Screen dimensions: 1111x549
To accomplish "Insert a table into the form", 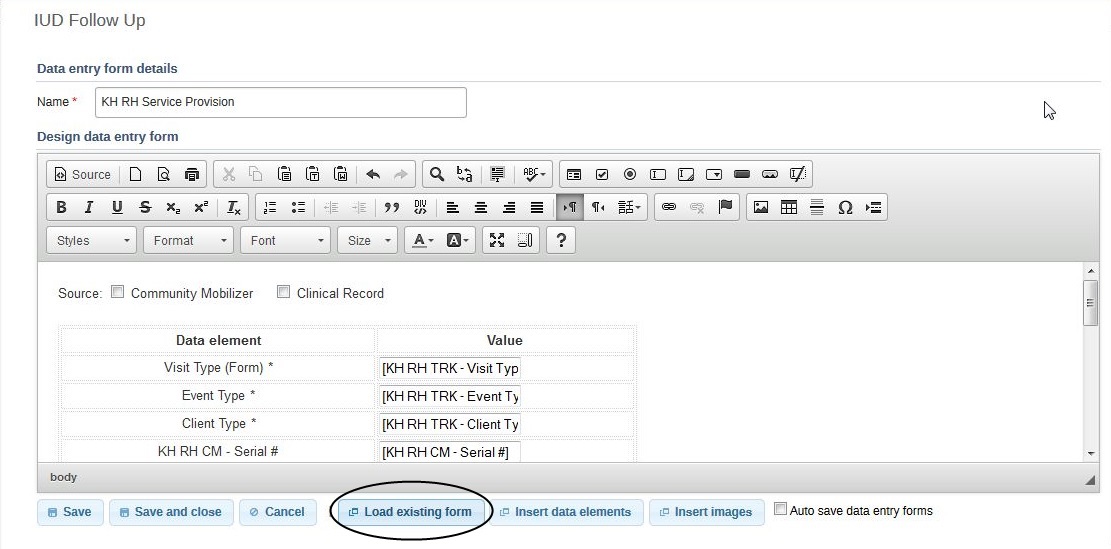I will pyautogui.click(x=789, y=207).
